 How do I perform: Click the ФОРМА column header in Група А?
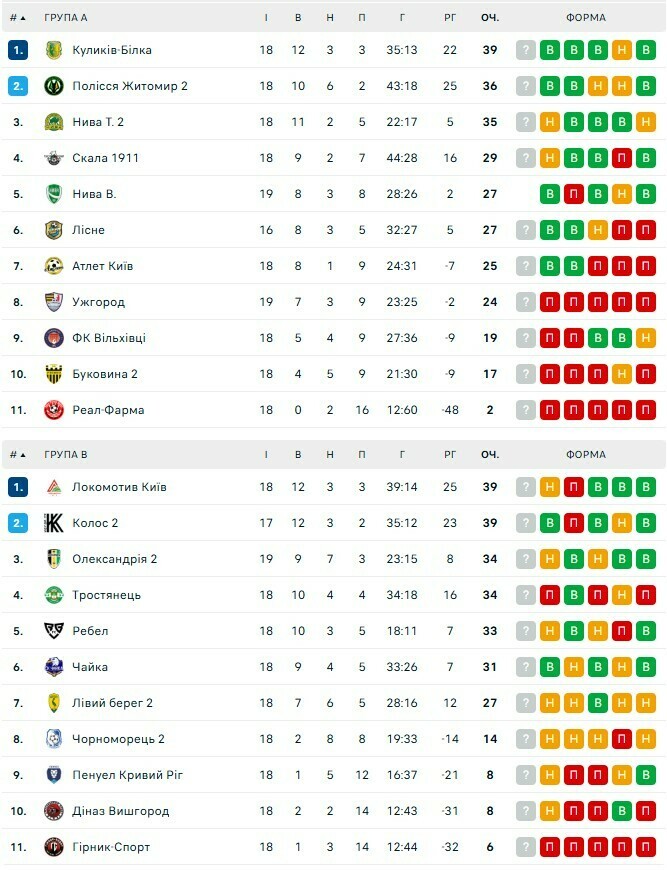point(585,18)
